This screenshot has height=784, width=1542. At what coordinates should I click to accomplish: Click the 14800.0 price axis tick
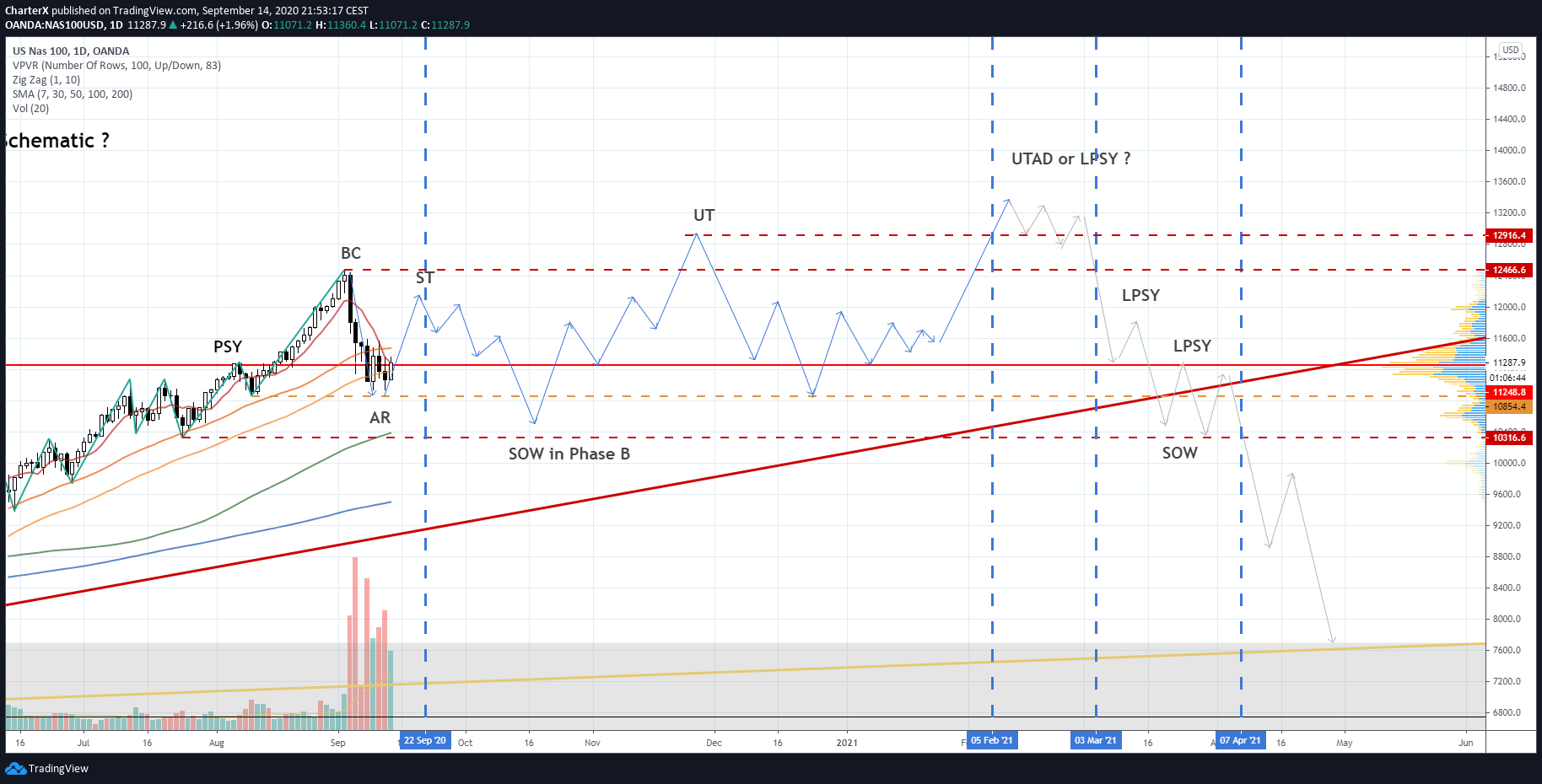pos(1509,88)
